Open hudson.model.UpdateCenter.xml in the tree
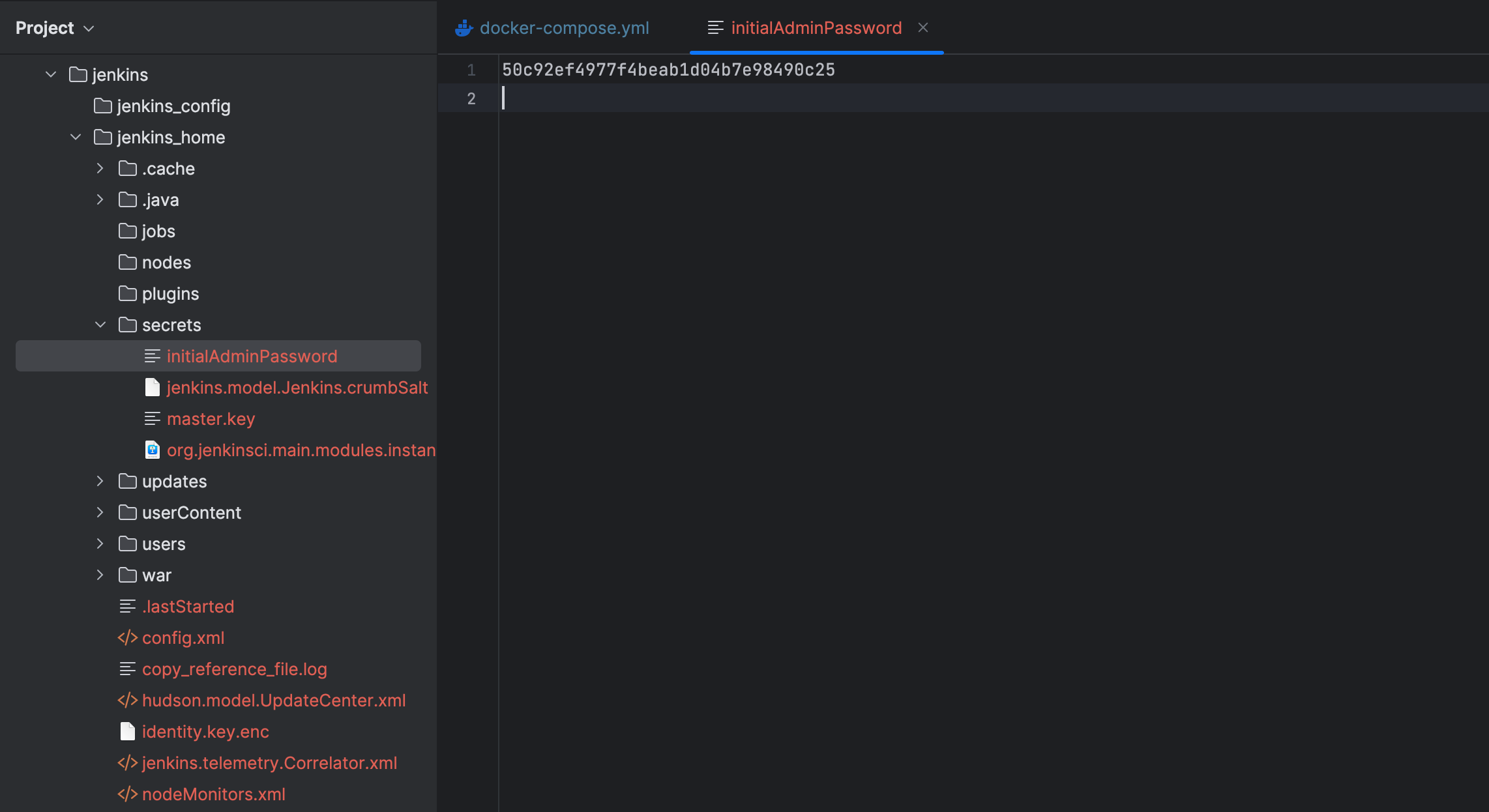The width and height of the screenshot is (1489, 812). point(273,701)
